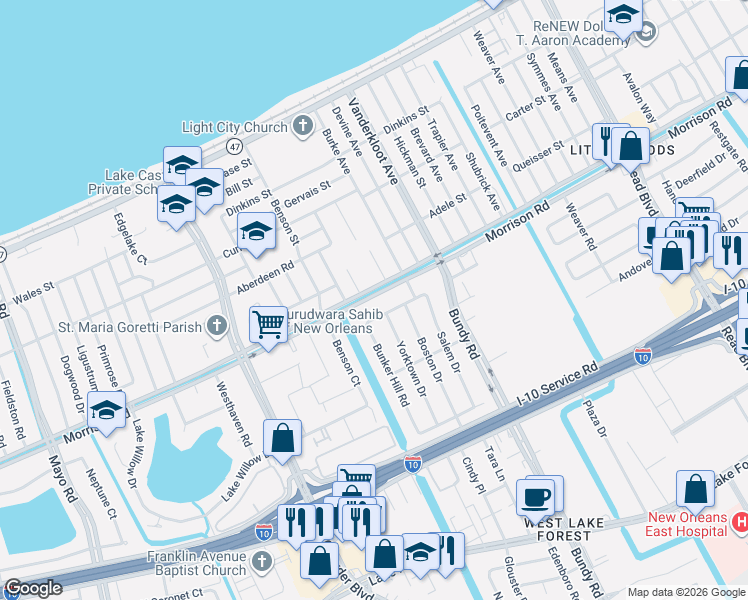Click the school marker below Lake Castle Private School
This screenshot has width=748, height=600.
[x=177, y=205]
